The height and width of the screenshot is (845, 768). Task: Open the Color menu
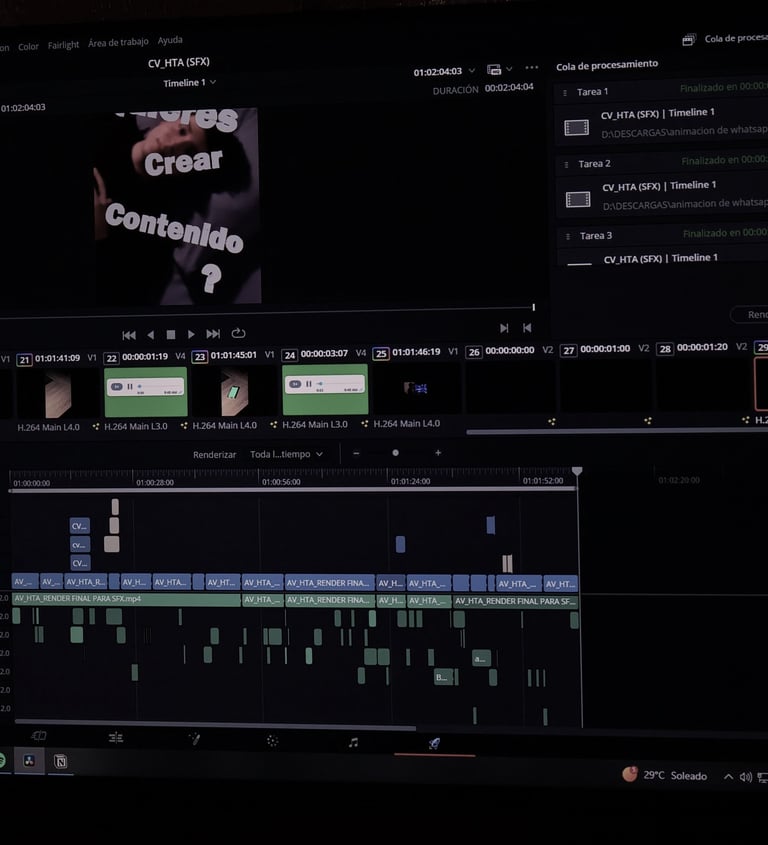pyautogui.click(x=28, y=46)
